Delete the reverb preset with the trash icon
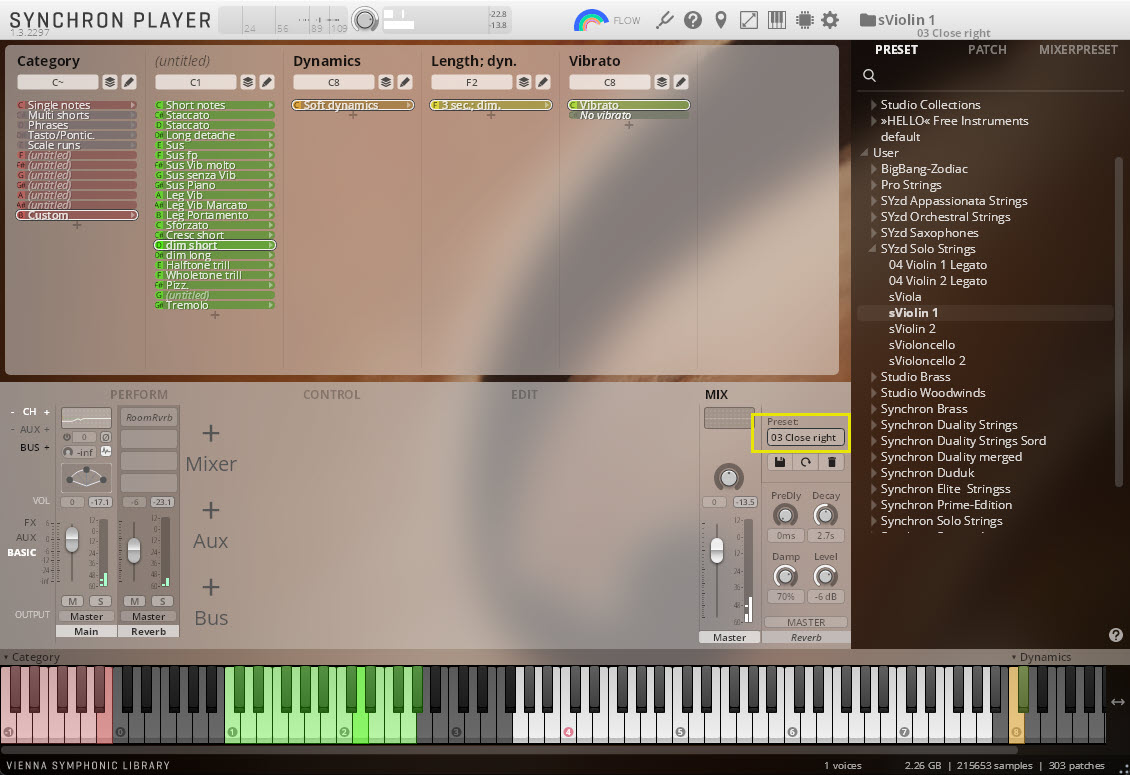 (832, 462)
